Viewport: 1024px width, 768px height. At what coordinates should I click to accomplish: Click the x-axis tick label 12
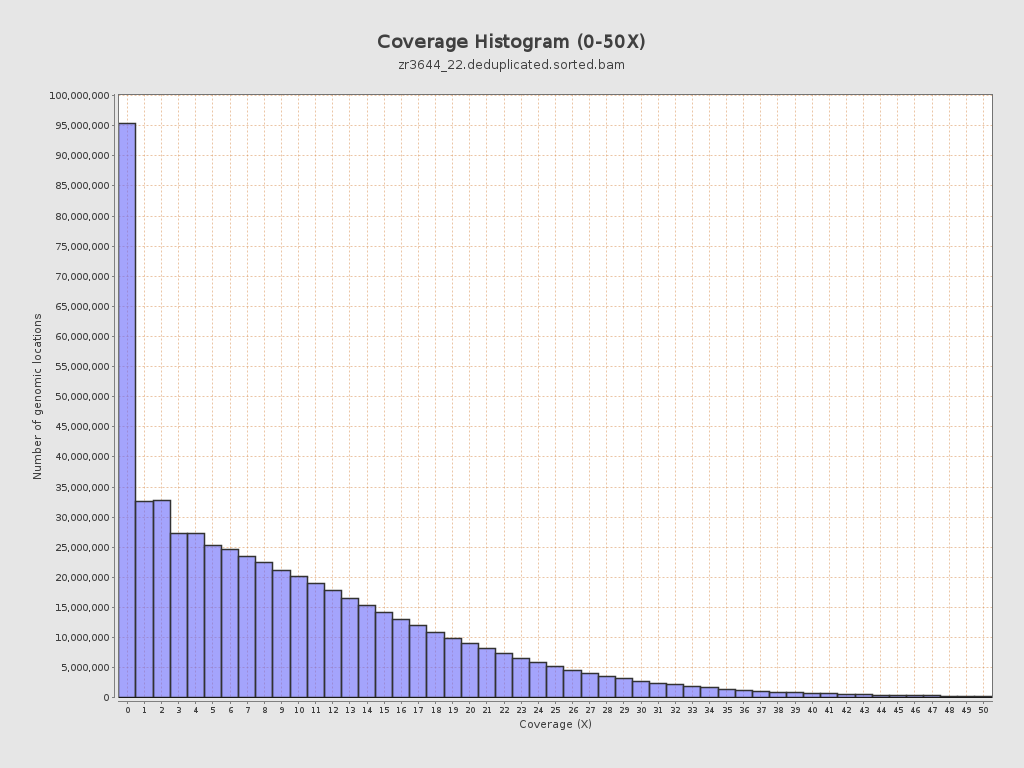coord(333,710)
